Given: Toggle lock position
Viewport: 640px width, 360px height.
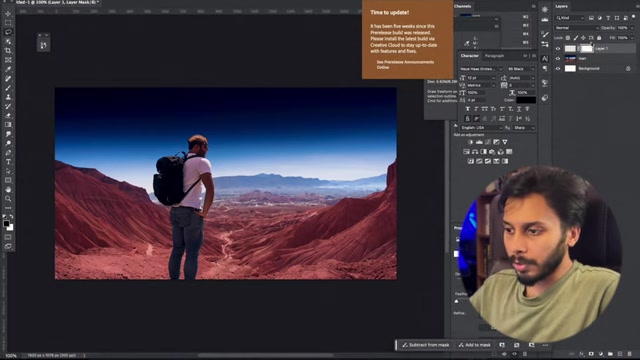Looking at the screenshot, I should point(583,38).
